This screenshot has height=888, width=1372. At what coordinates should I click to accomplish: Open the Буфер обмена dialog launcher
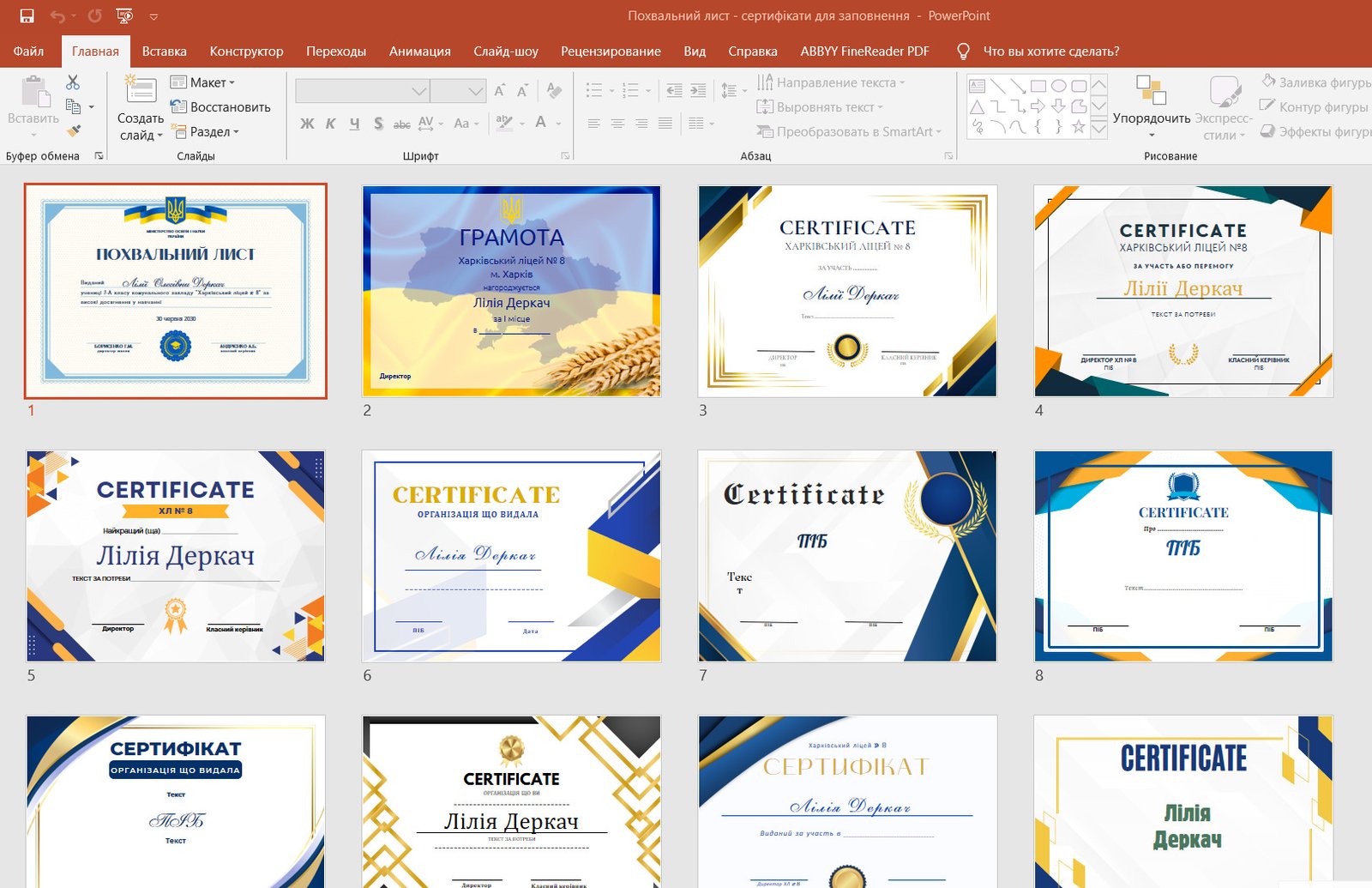(x=99, y=156)
